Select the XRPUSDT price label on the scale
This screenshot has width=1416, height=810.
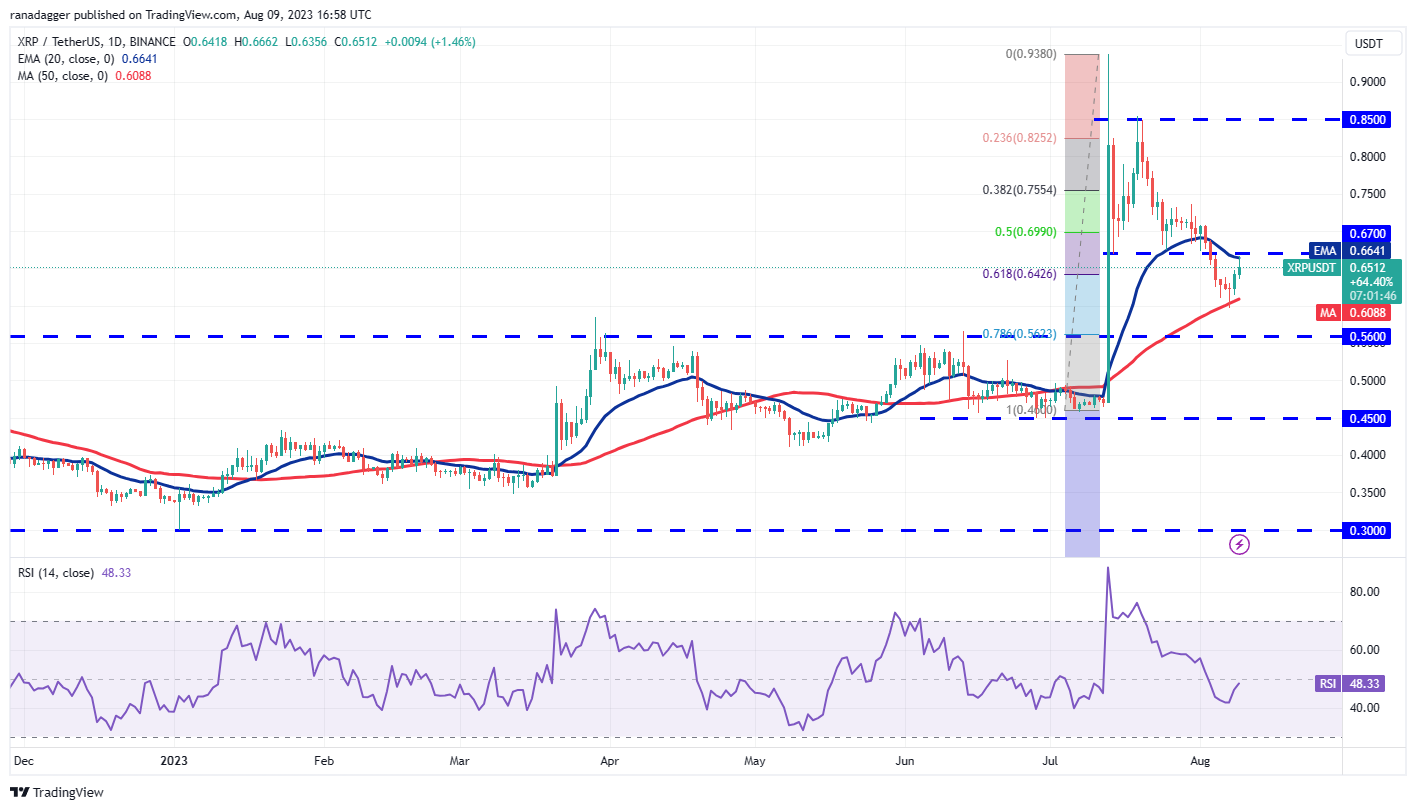click(1310, 268)
